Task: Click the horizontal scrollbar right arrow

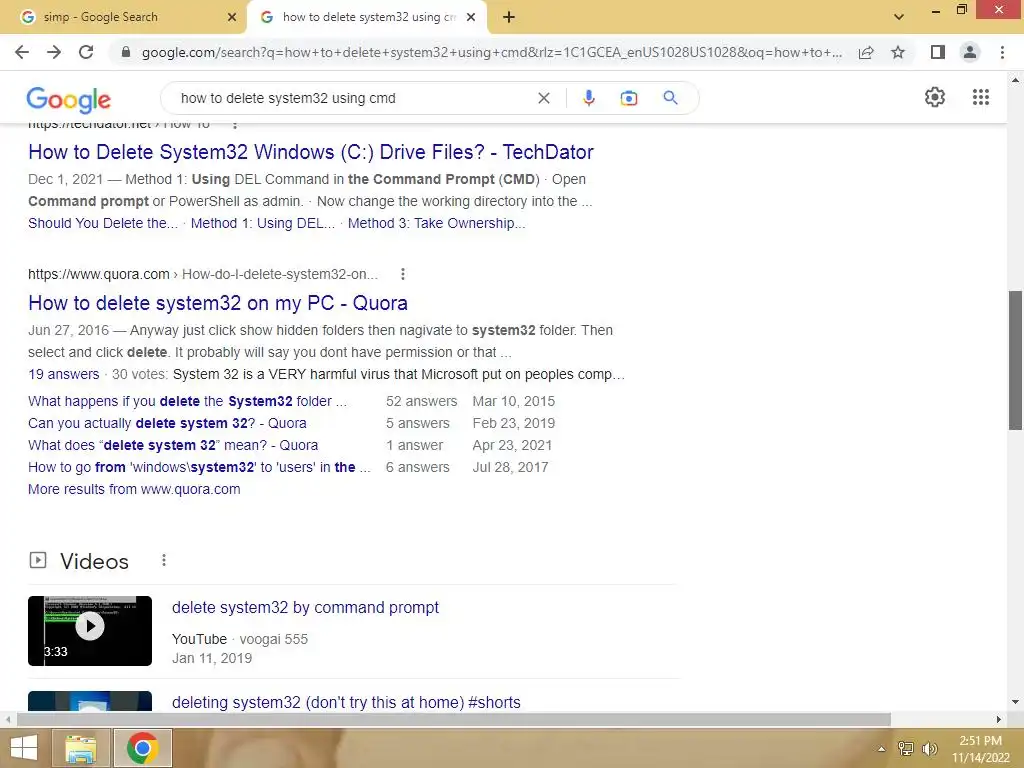Action: 998,719
